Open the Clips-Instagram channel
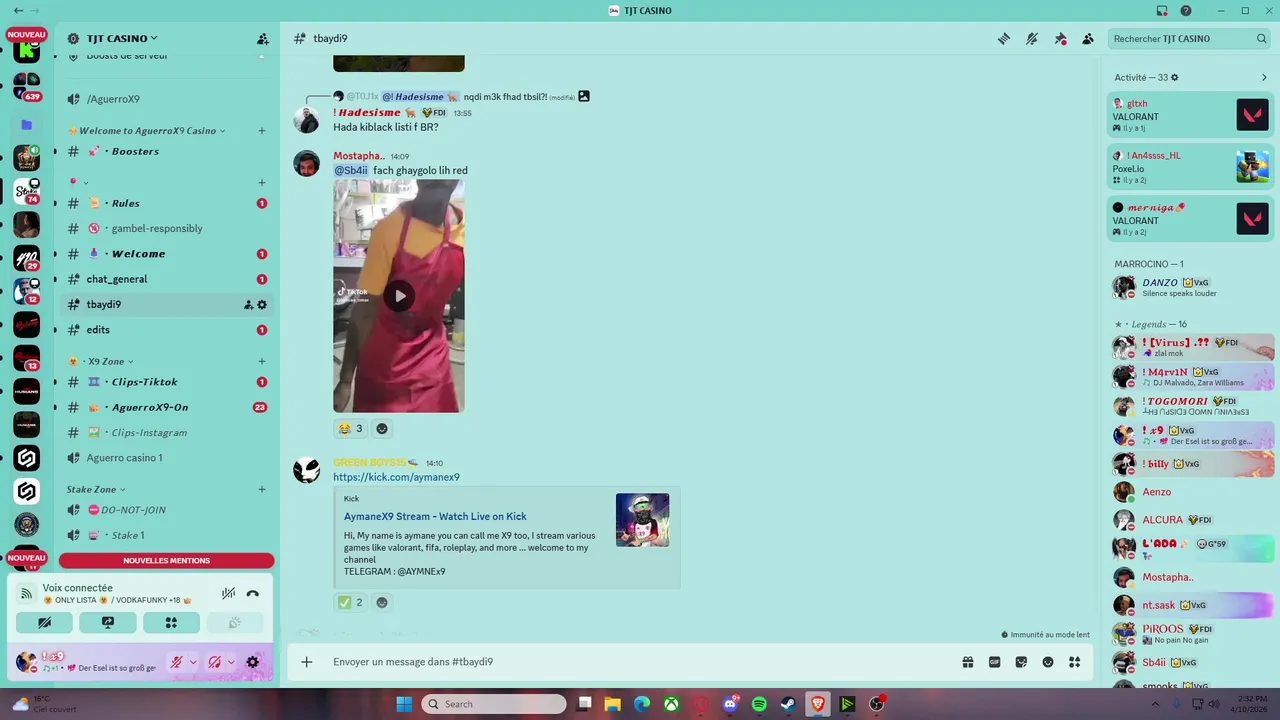This screenshot has height=720, width=1280. point(166,432)
